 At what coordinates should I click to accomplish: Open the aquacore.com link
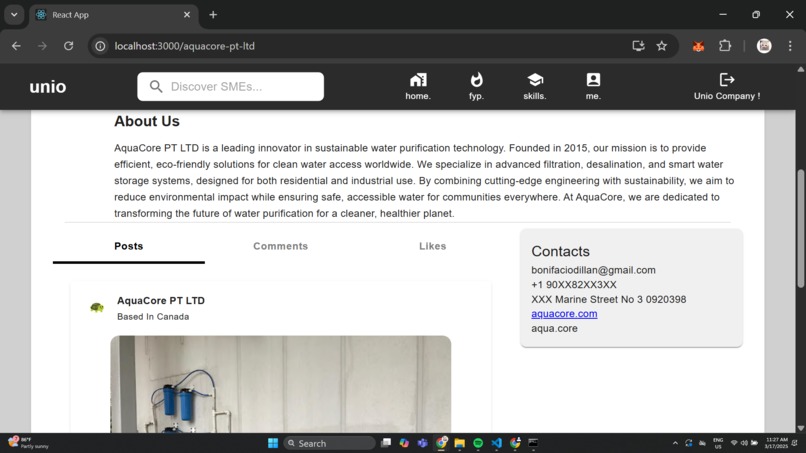click(x=564, y=314)
